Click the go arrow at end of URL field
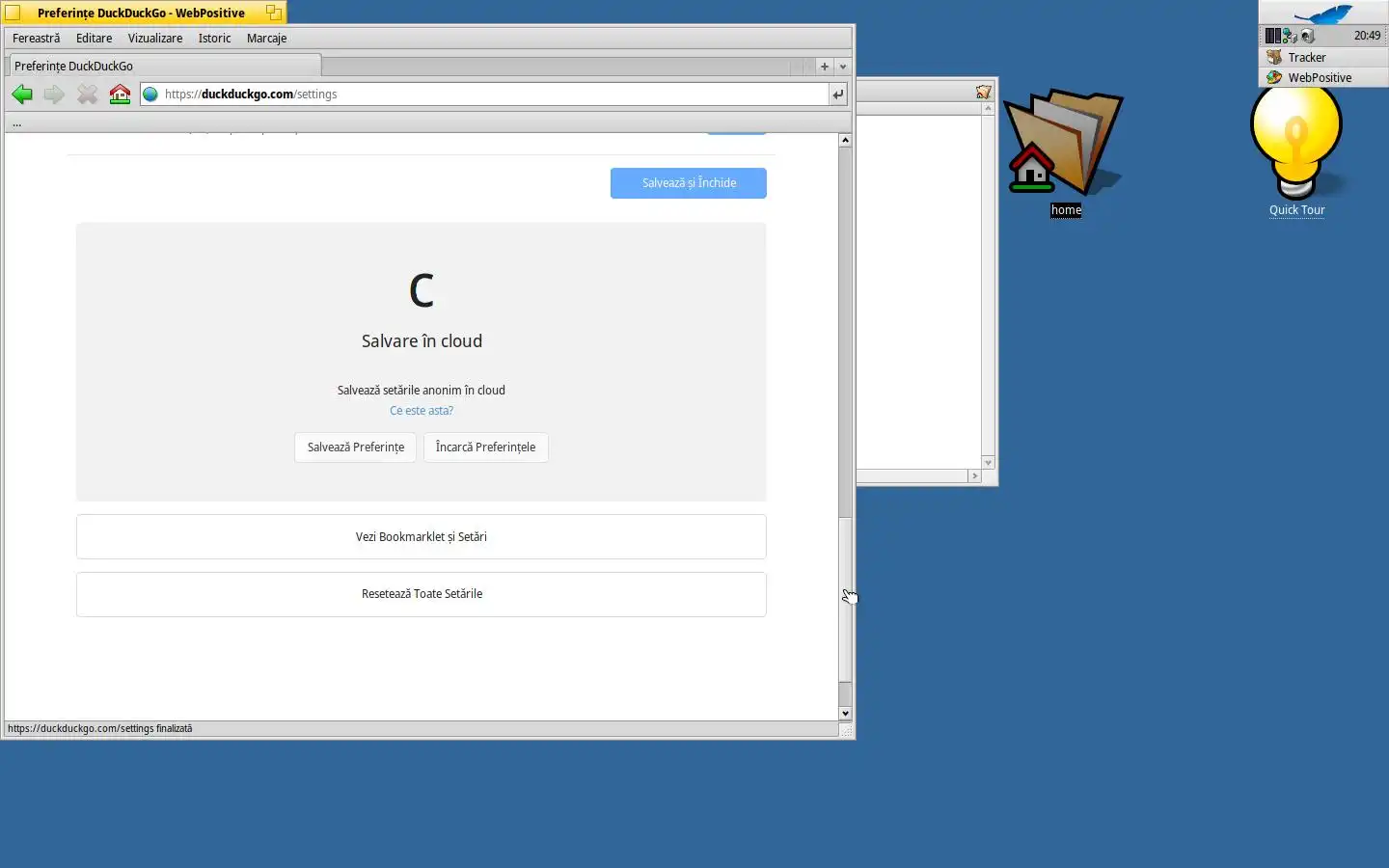Screen dimensions: 1389x868 838,95
